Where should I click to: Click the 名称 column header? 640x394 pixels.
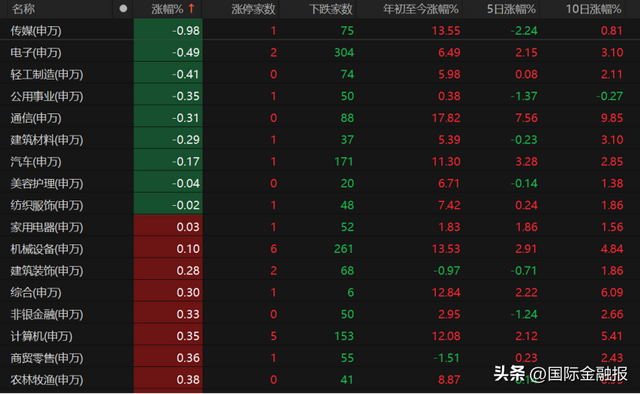(23, 9)
